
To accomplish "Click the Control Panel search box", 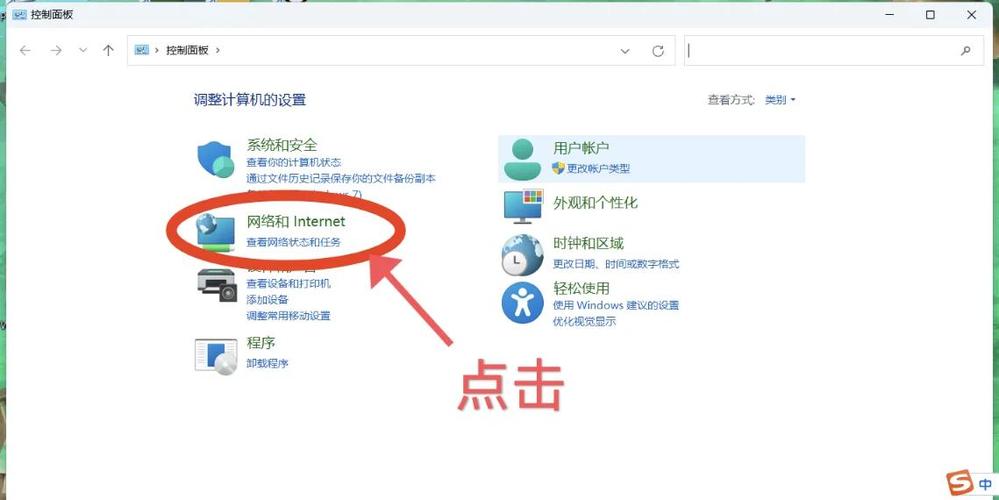I will click(820, 51).
